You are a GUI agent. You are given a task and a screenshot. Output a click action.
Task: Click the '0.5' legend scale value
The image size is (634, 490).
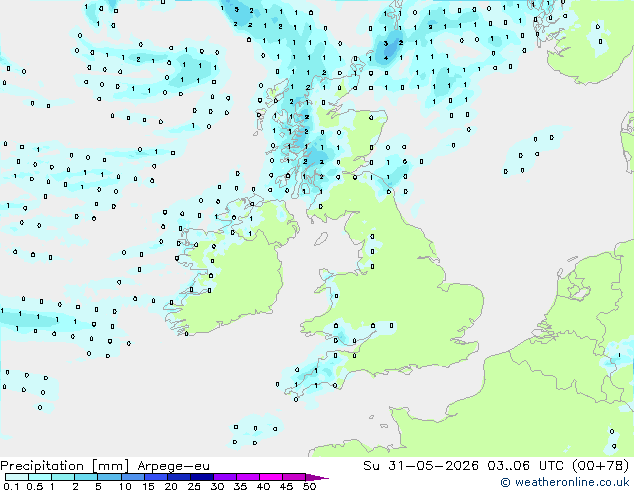(x=35, y=486)
